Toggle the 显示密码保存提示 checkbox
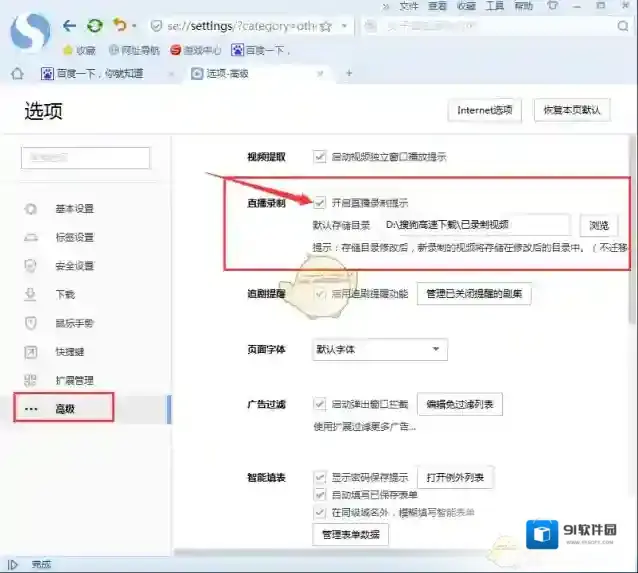 click(x=320, y=477)
